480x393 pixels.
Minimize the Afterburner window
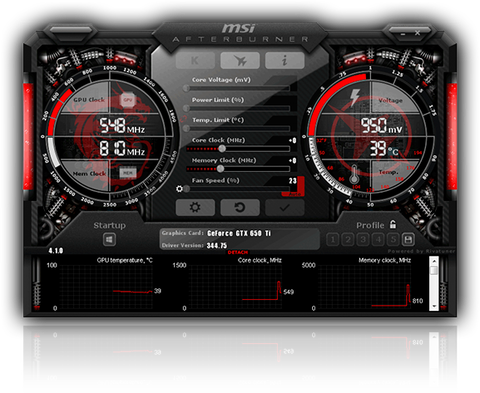(403, 33)
